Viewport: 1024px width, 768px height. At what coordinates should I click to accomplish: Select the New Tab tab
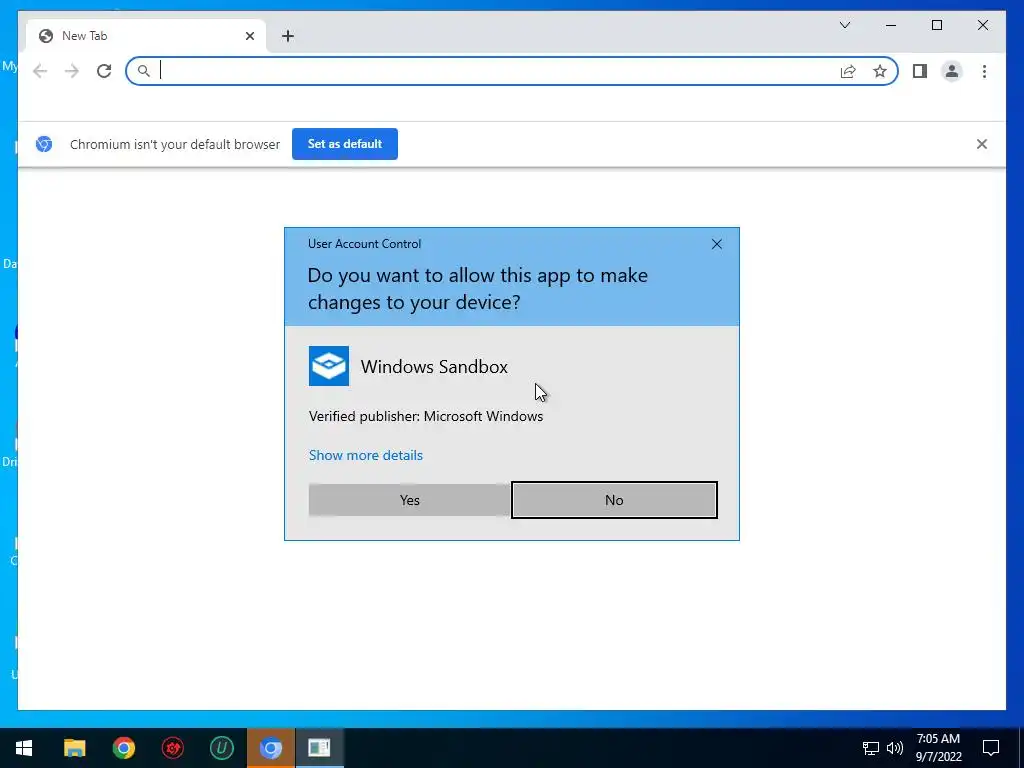146,36
